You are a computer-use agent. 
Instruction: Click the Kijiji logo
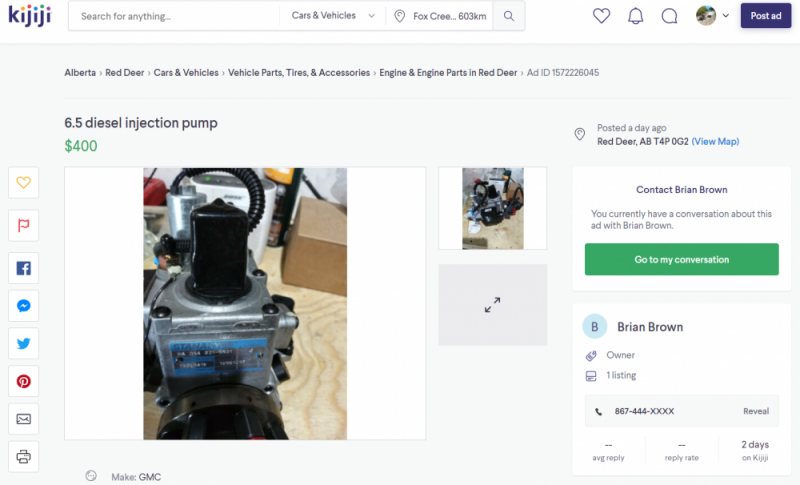tap(31, 16)
